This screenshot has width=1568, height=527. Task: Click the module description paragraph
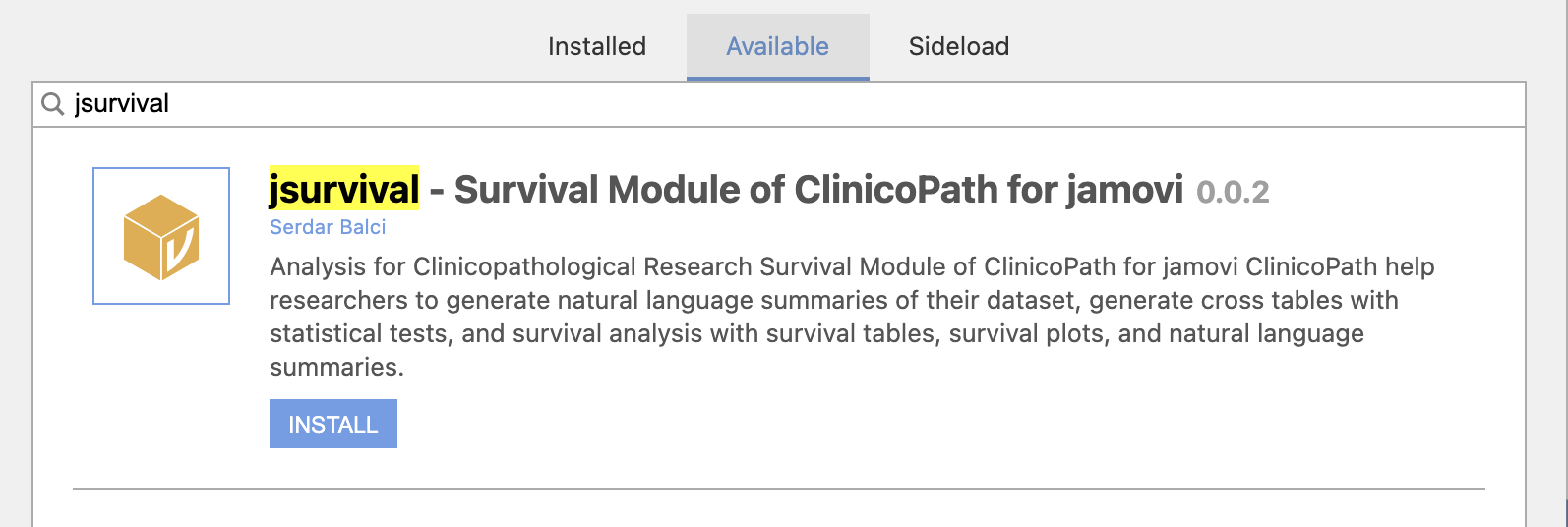(x=852, y=317)
